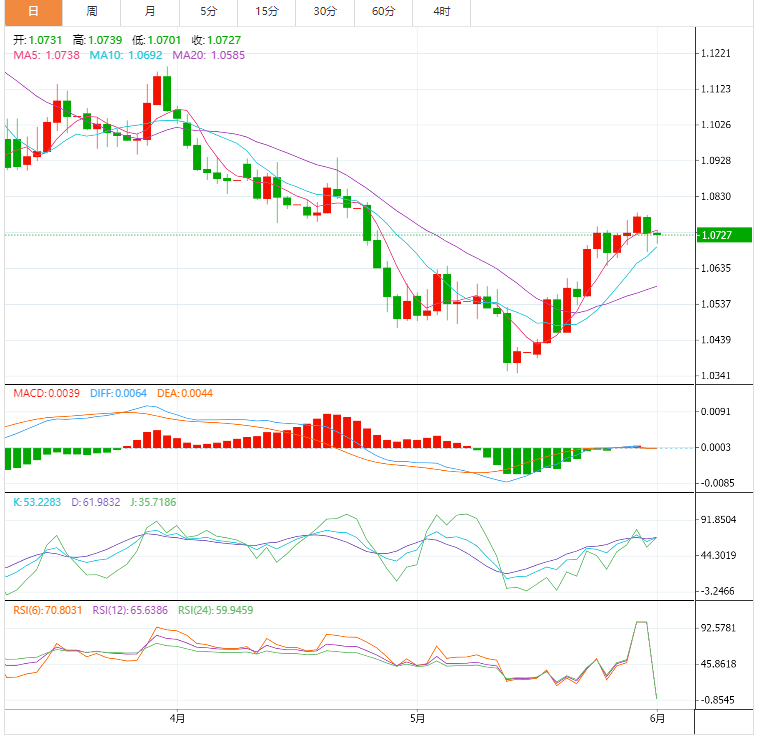This screenshot has height=743, width=760.
Task: Open the 15分 timeframe tab
Action: click(267, 12)
